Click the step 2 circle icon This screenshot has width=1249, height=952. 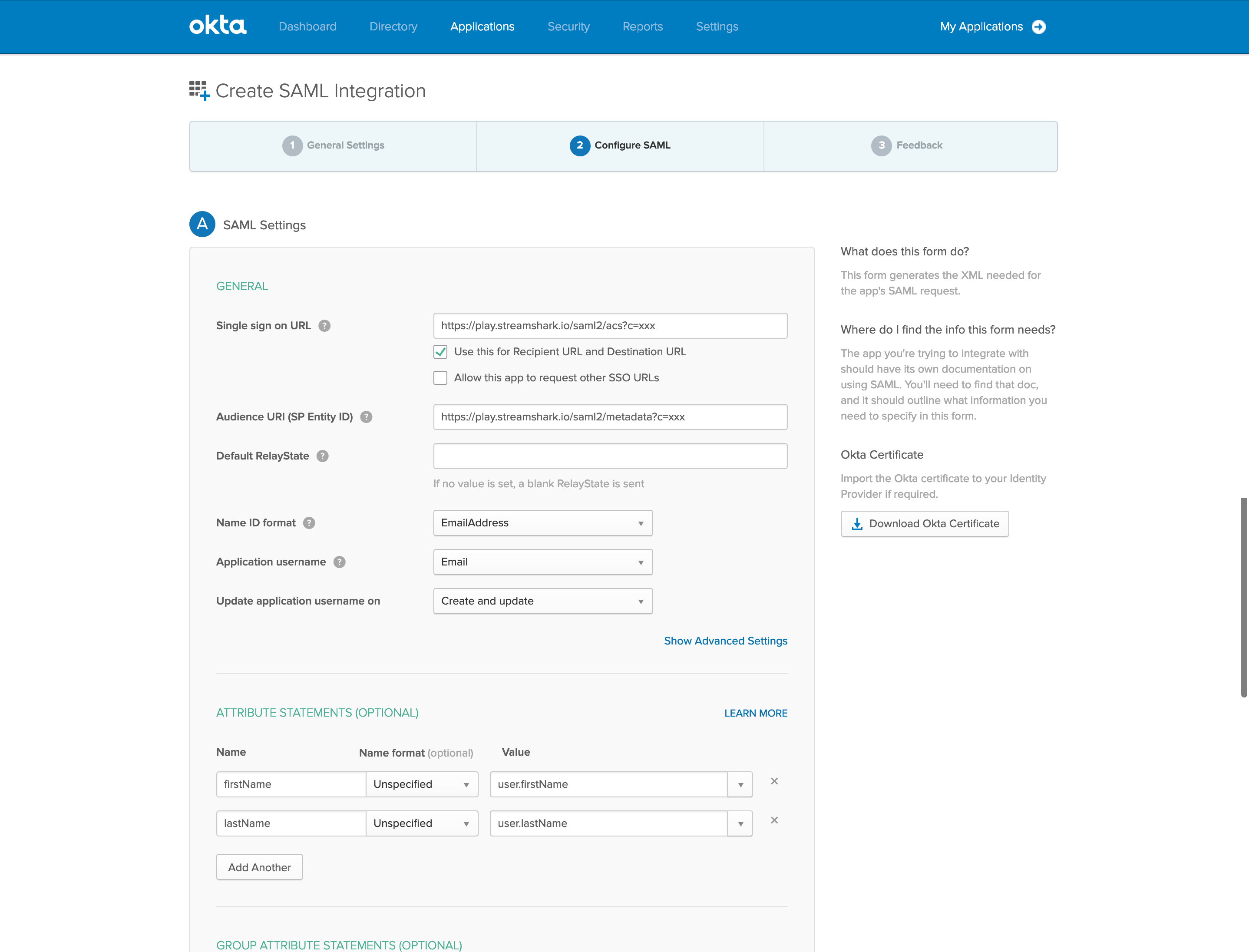[580, 145]
